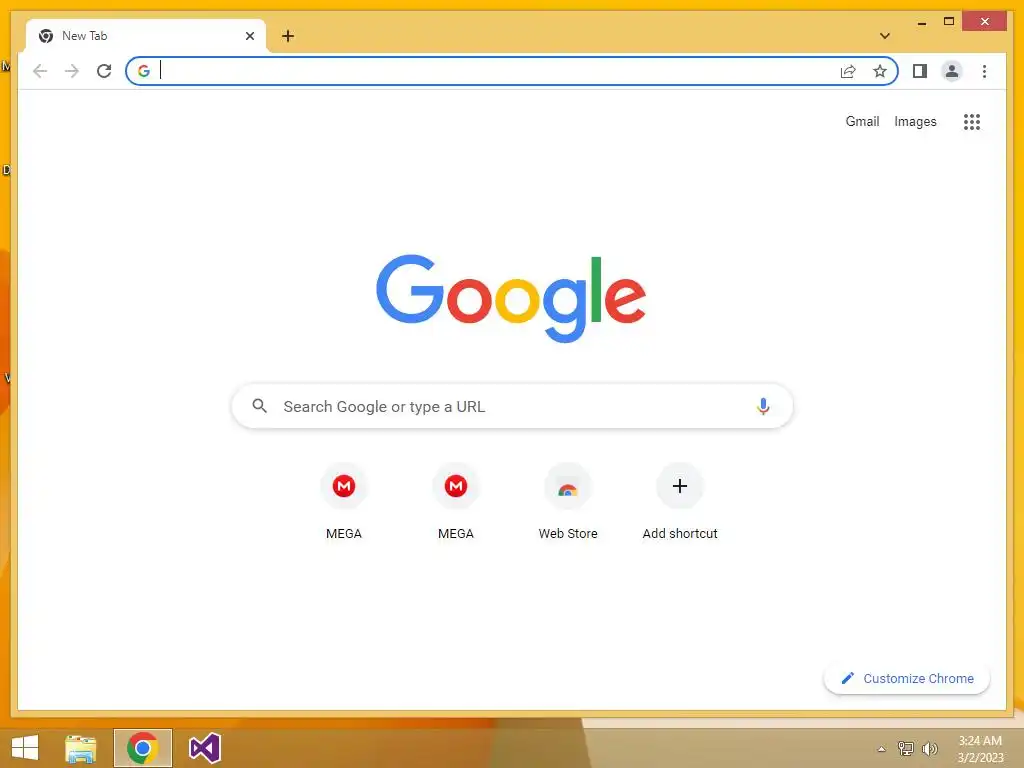Open the Windows Start button
This screenshot has height=768, width=1024.
[25, 748]
